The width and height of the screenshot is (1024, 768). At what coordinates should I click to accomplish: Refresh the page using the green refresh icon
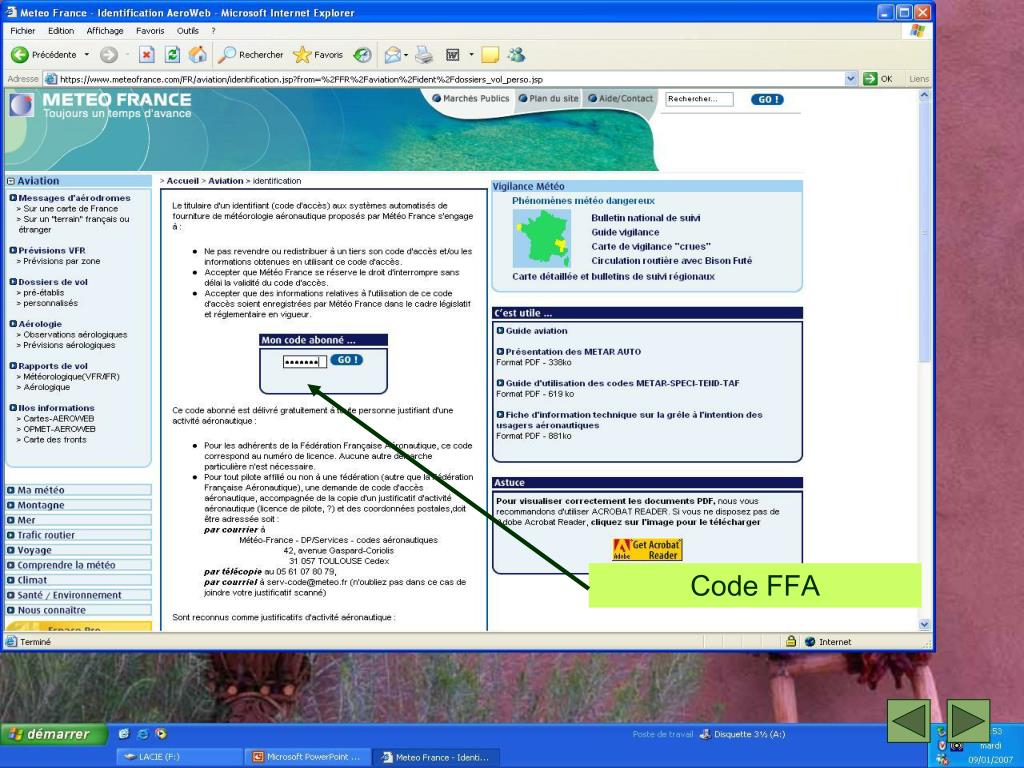(172, 55)
